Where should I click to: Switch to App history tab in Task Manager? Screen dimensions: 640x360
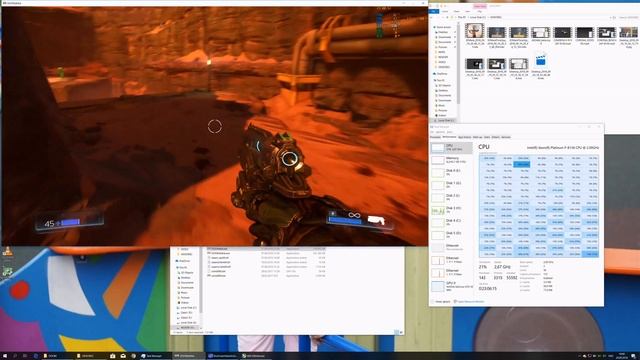coord(464,137)
